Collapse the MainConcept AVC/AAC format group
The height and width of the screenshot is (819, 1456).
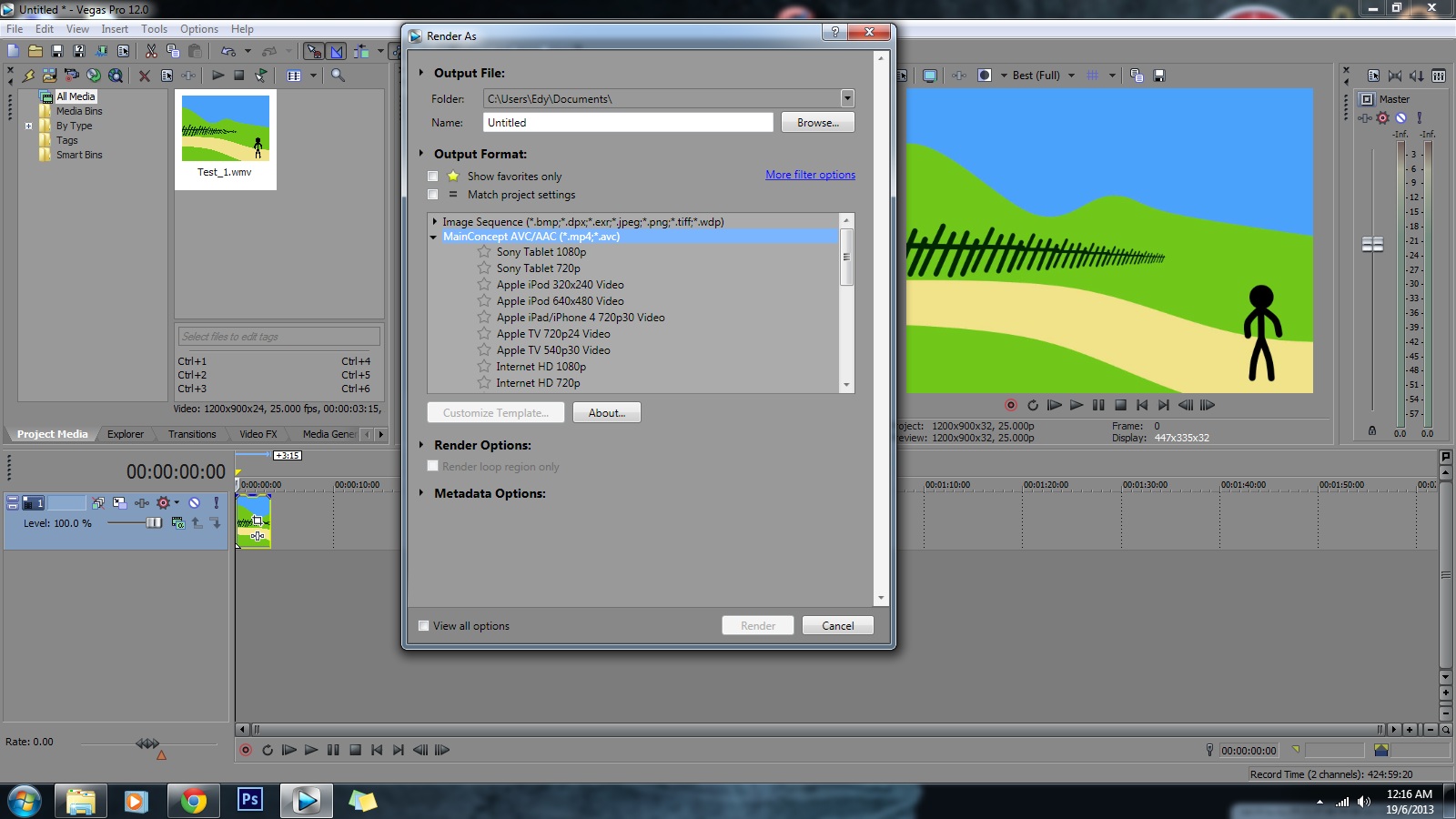click(434, 237)
